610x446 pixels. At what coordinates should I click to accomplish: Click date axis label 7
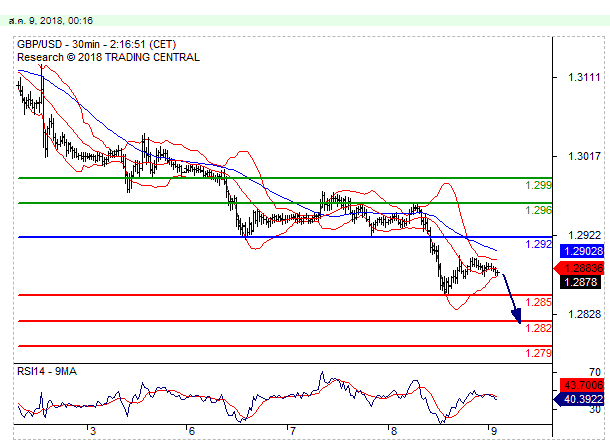pyautogui.click(x=293, y=431)
